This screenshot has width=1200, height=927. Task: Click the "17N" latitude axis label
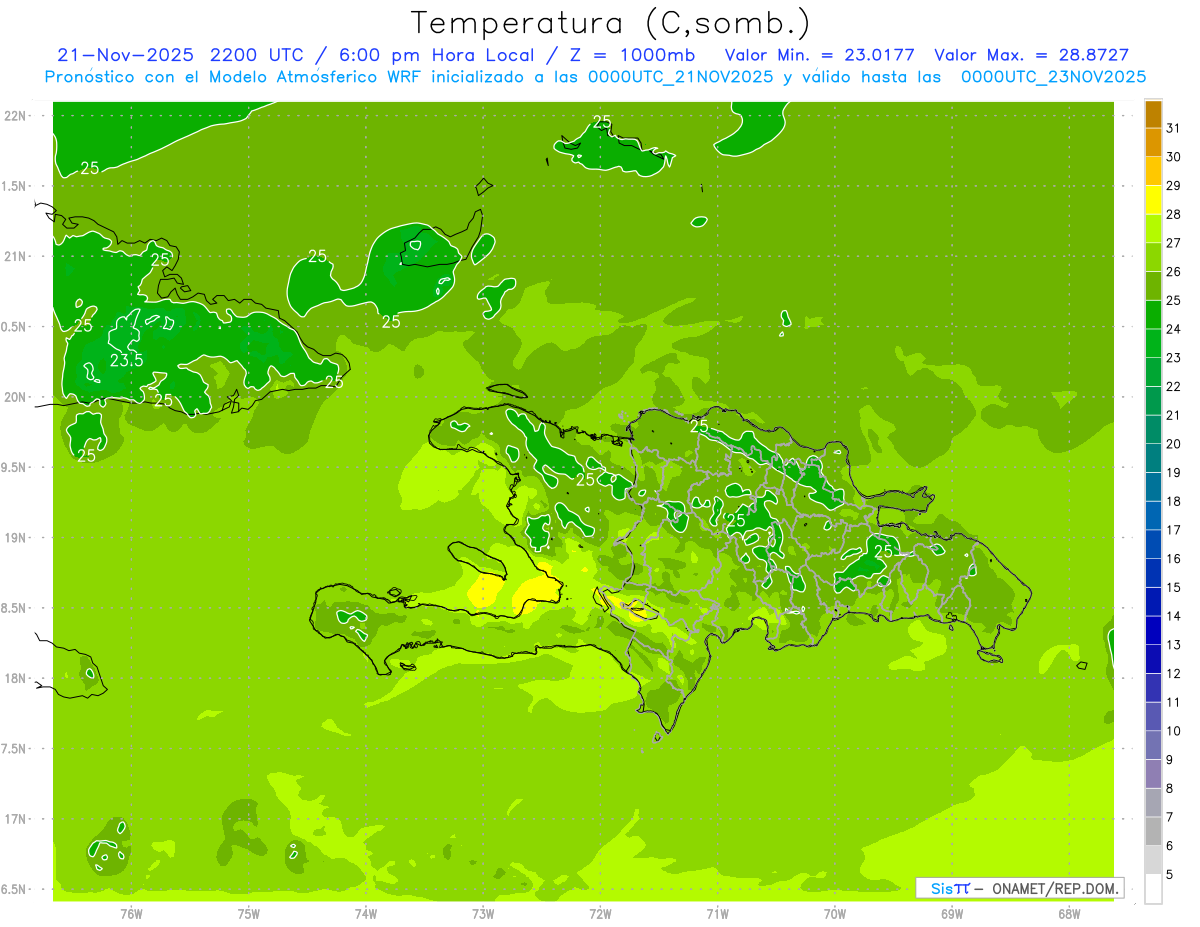point(13,819)
